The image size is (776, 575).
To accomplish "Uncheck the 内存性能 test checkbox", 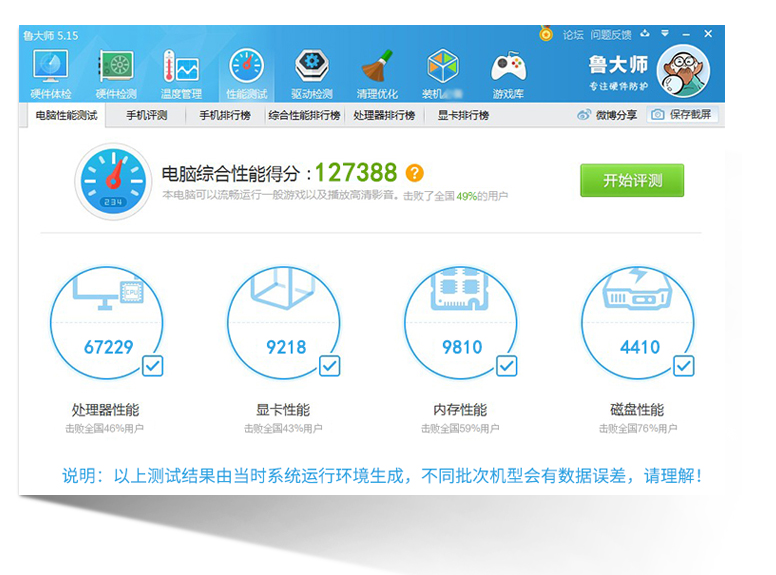I will pyautogui.click(x=507, y=366).
